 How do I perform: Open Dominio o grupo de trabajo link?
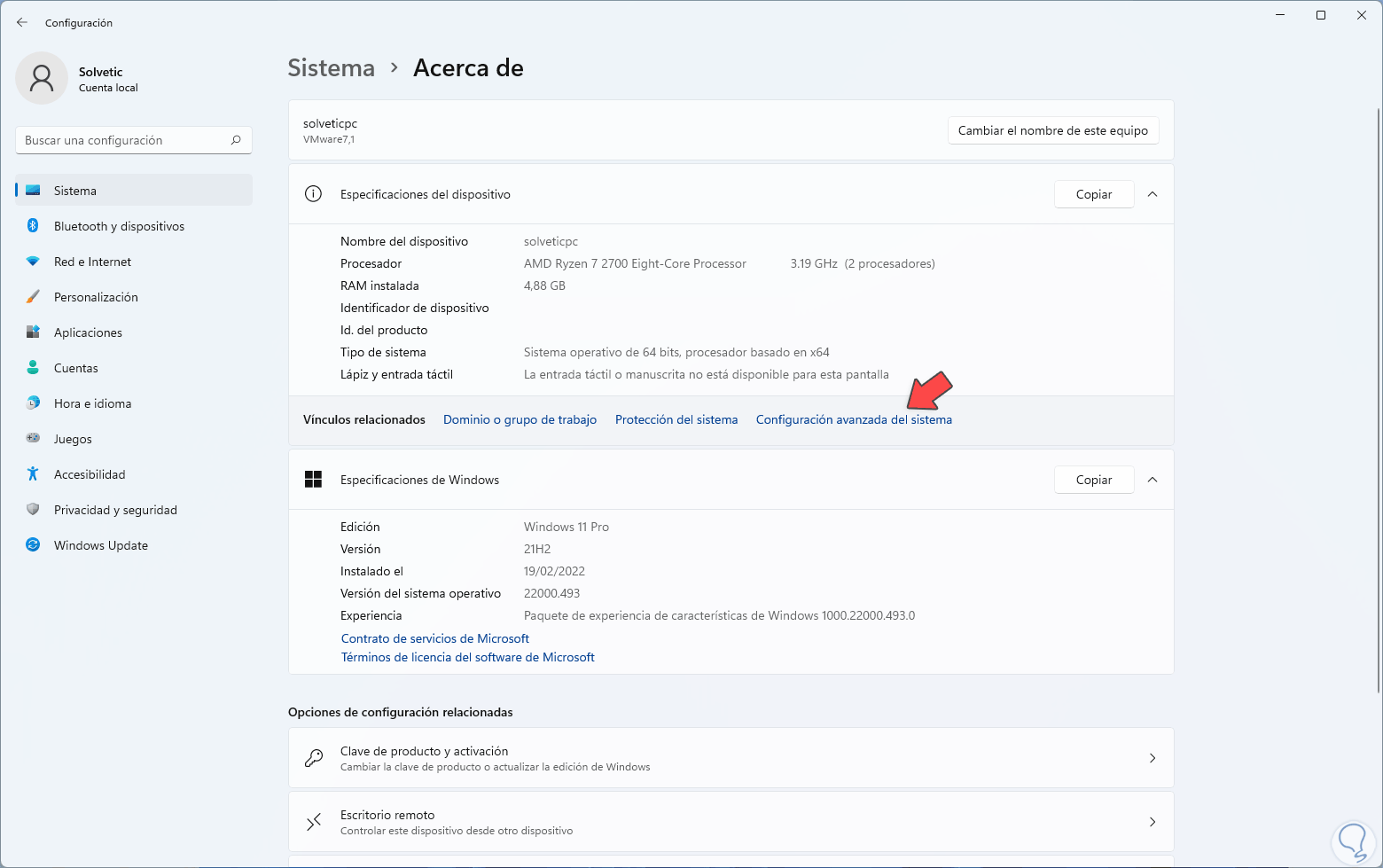[520, 419]
